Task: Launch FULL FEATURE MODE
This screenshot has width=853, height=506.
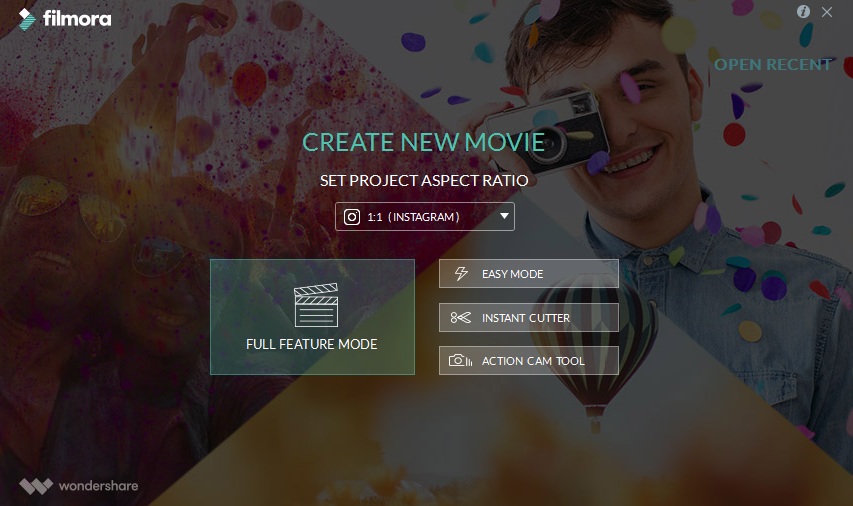Action: (312, 317)
